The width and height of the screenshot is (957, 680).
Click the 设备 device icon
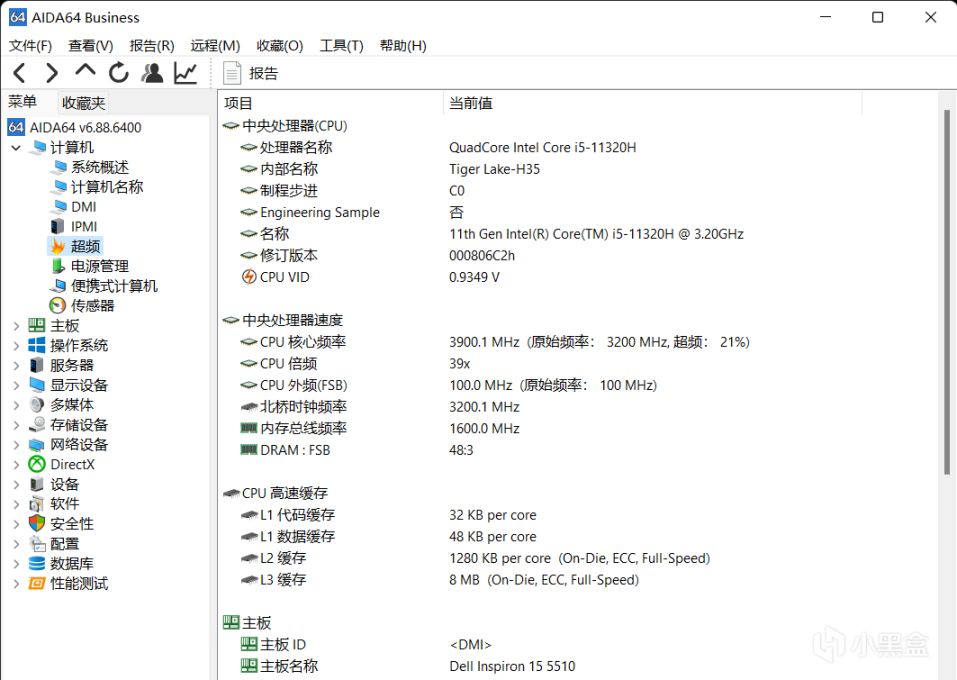[x=37, y=484]
